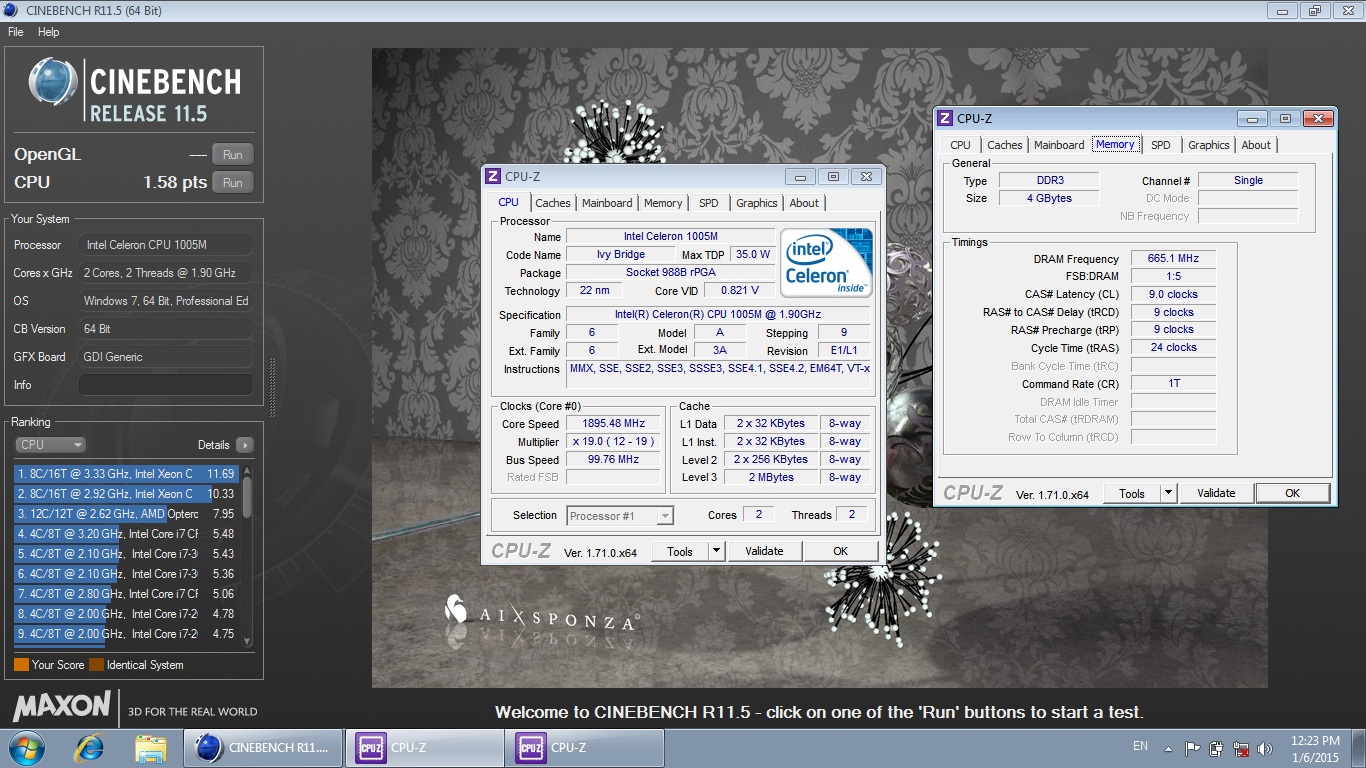The image size is (1366, 768).
Task: Open SPD tab in front CPU-Z window
Action: coord(709,203)
